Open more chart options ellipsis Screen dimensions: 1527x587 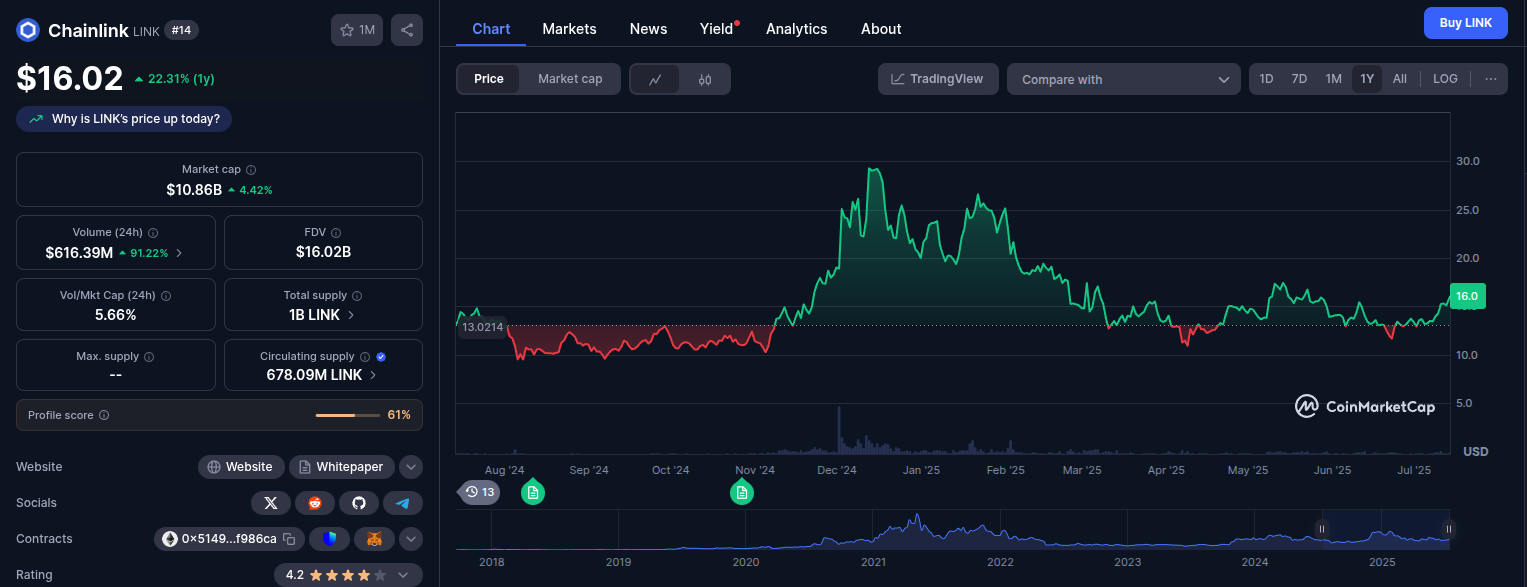point(1491,79)
